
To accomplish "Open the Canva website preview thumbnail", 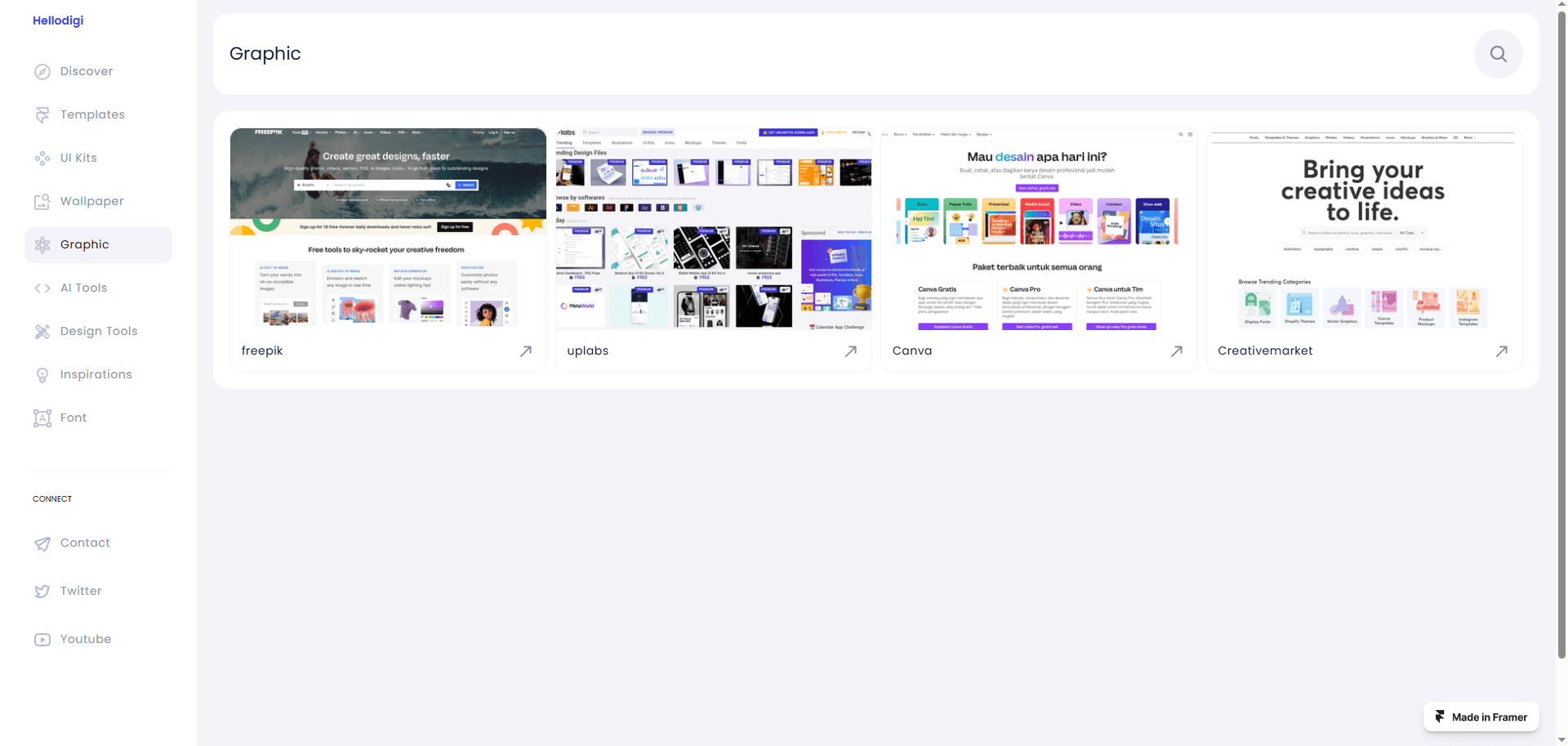I will (x=1039, y=229).
